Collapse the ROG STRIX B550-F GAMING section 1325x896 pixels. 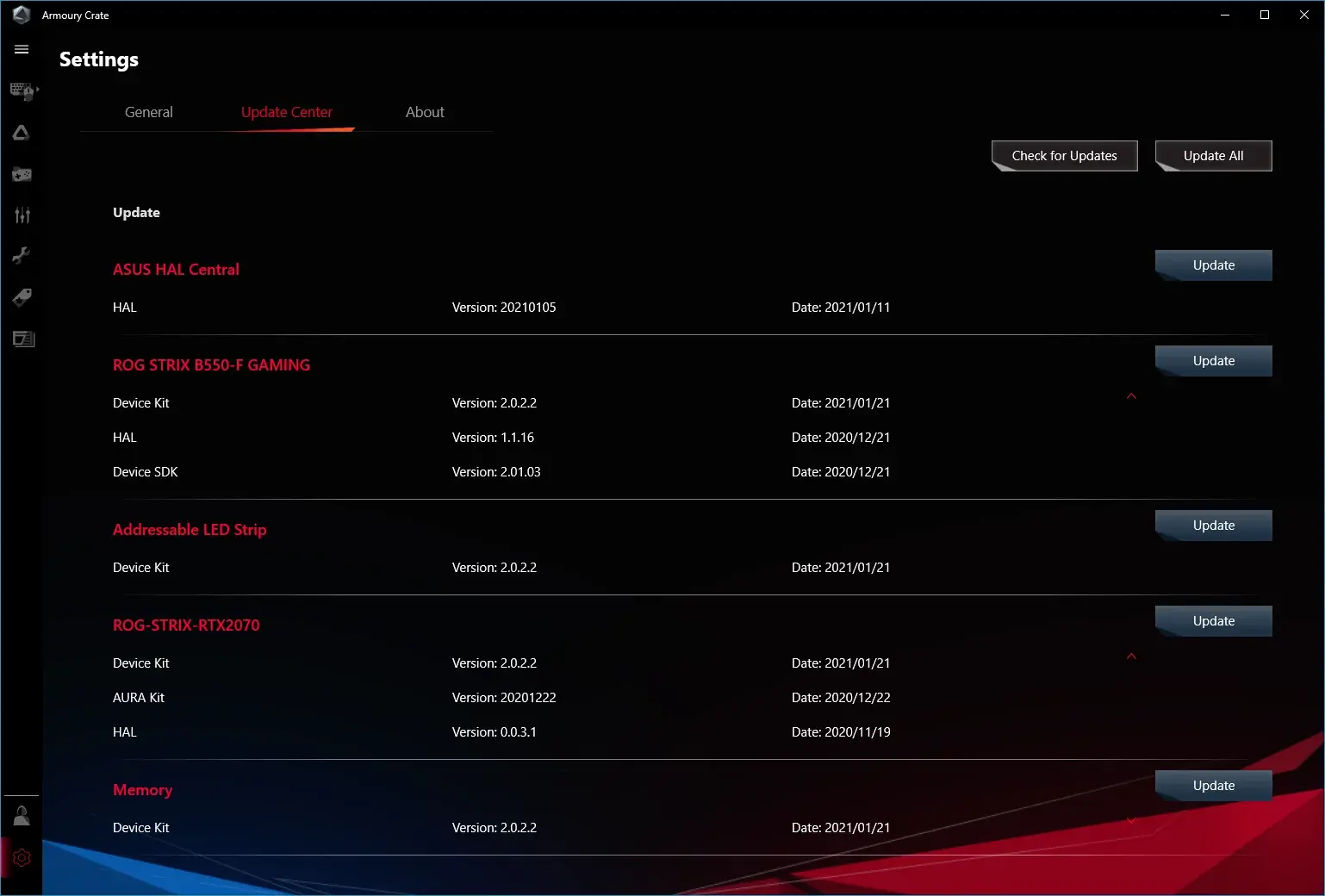point(1131,396)
